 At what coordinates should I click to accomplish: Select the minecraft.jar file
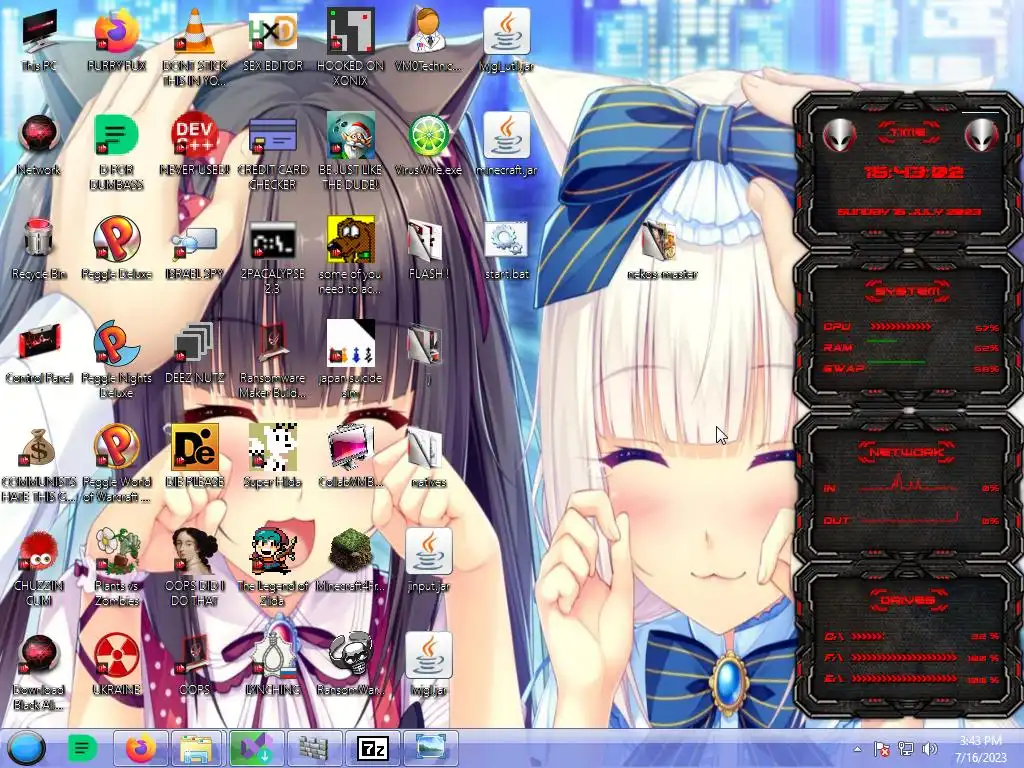tap(507, 145)
